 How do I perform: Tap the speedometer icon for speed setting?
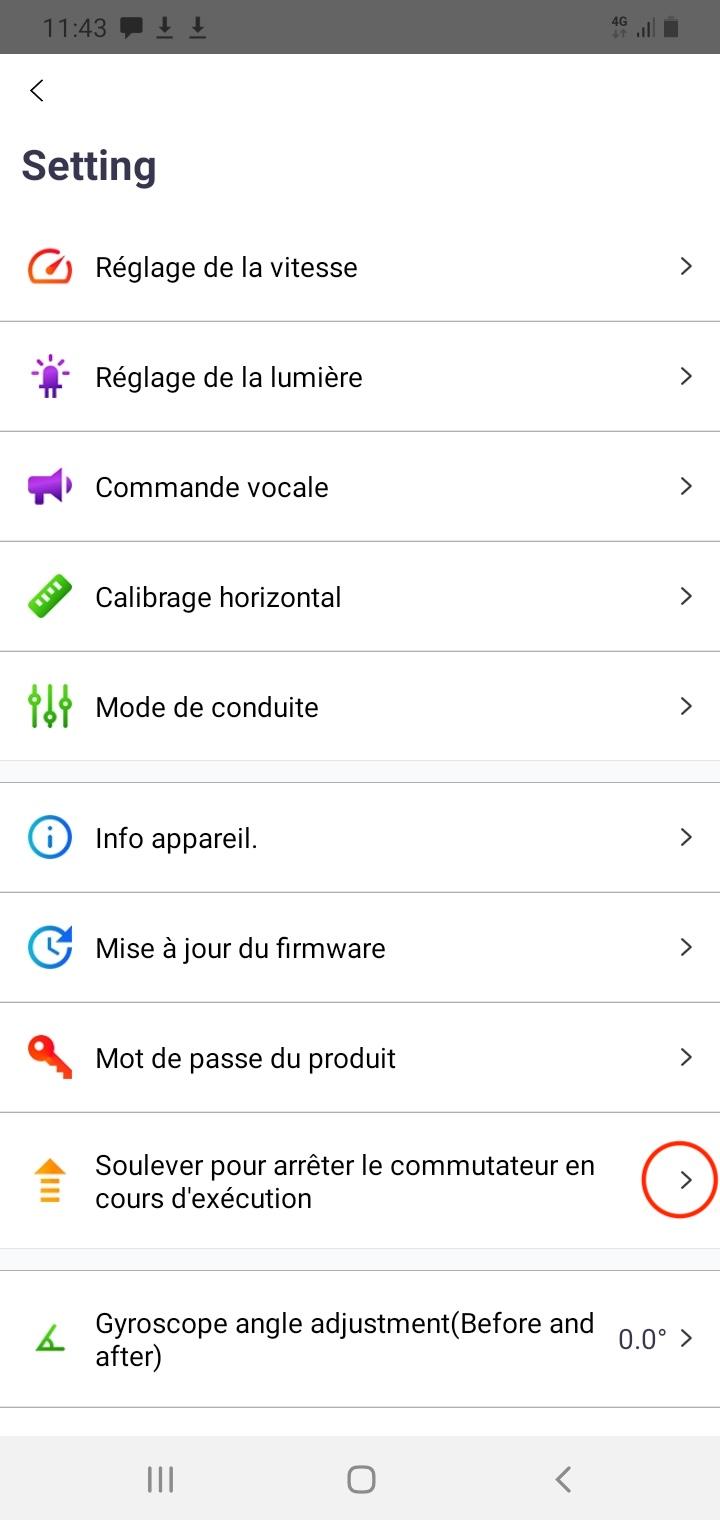49,267
